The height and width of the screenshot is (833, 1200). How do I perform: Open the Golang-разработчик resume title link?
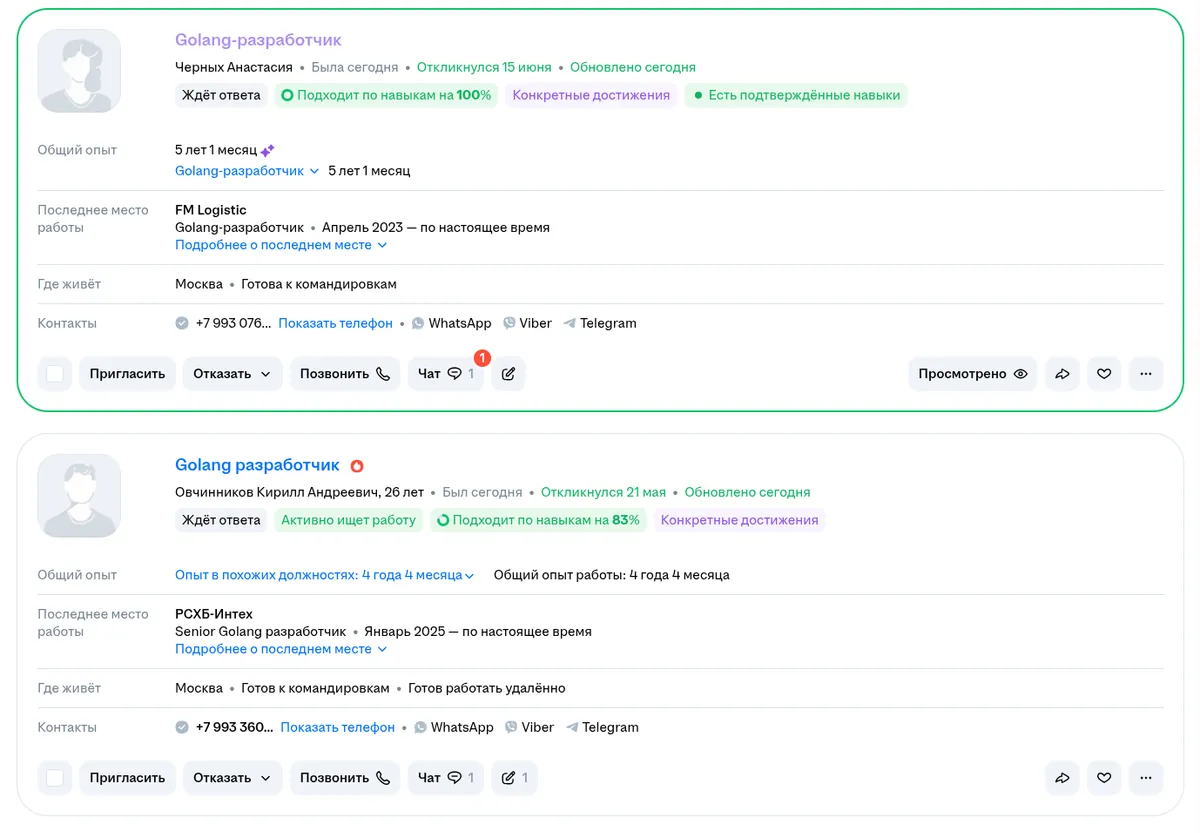[x=258, y=40]
